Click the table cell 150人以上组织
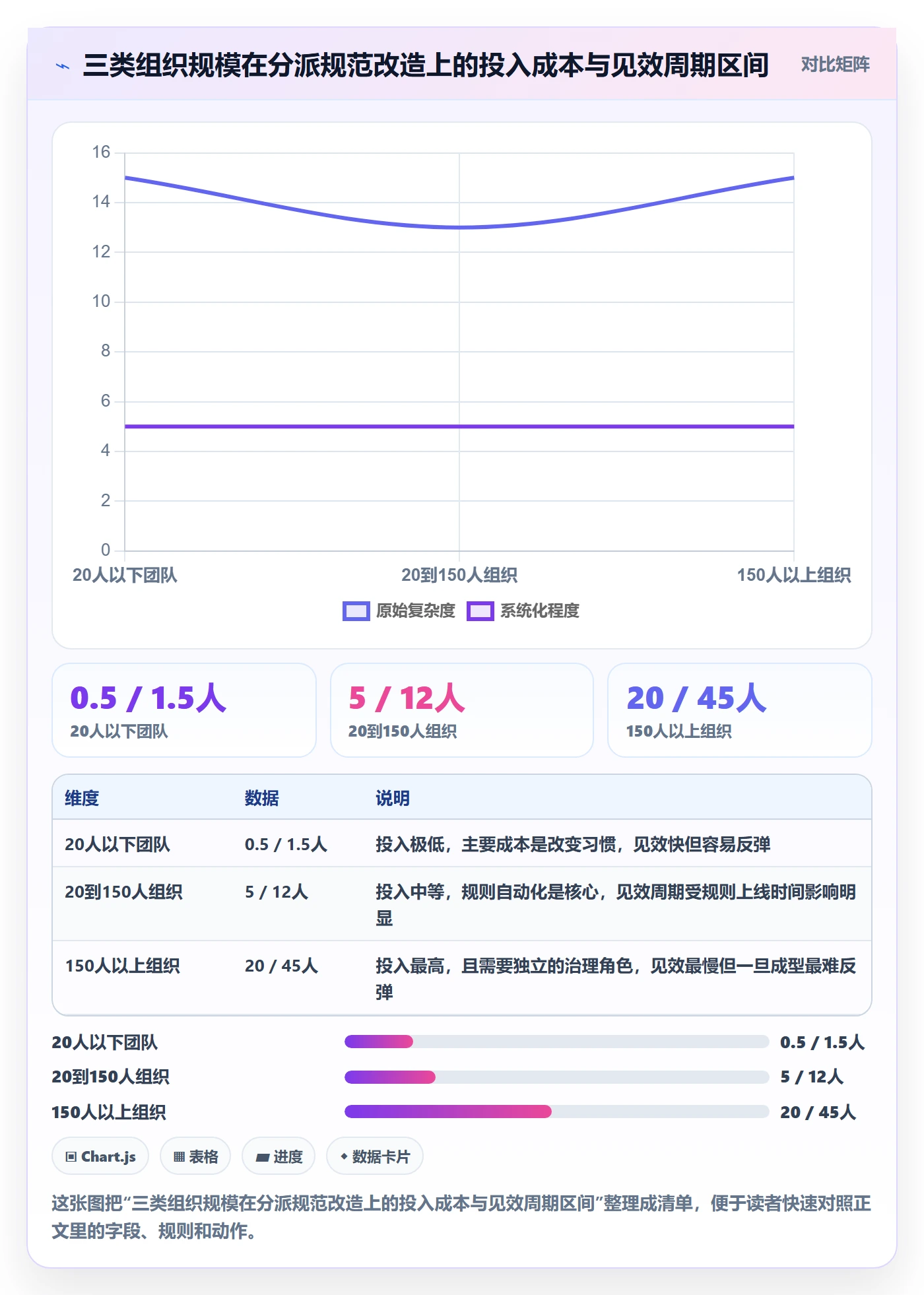924x1295 pixels. pos(122,966)
